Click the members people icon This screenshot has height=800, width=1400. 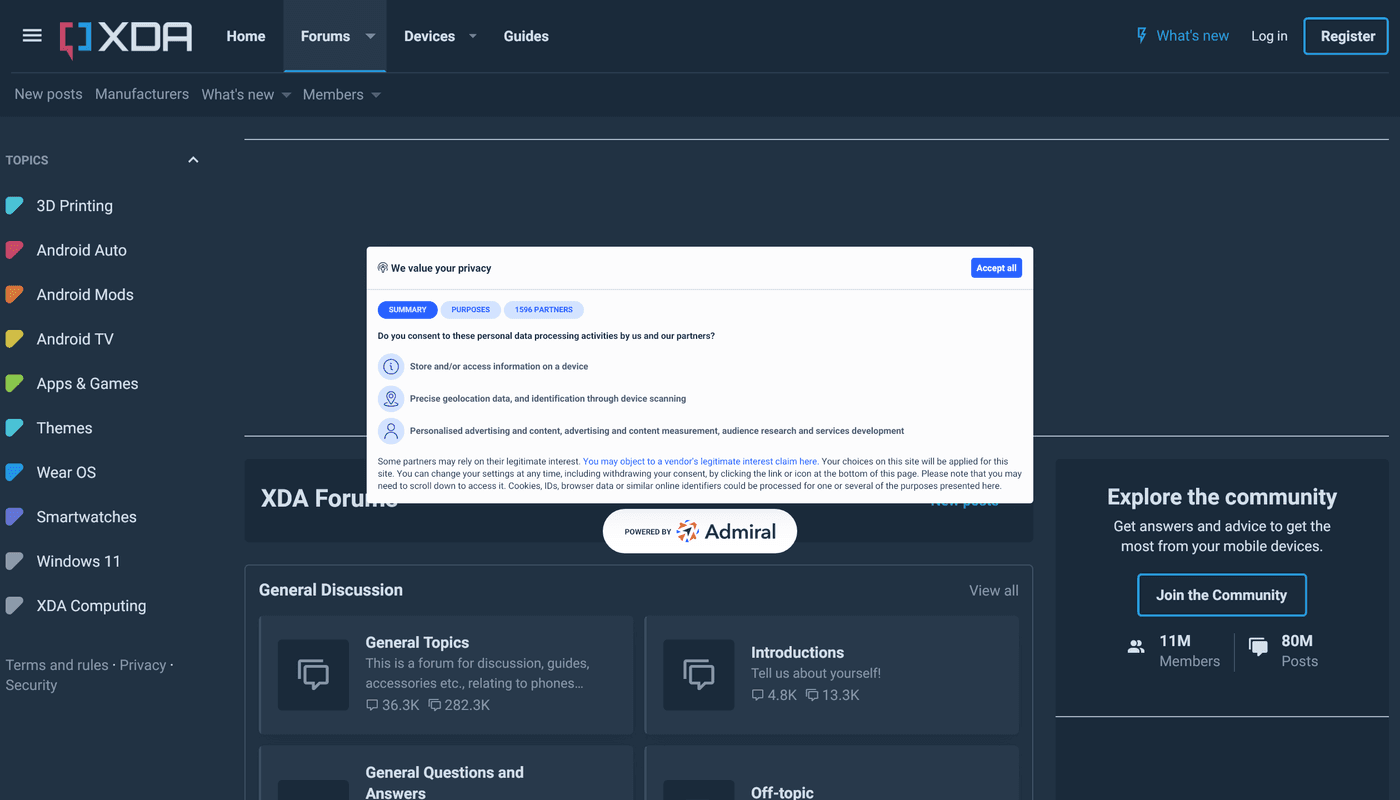click(1136, 647)
